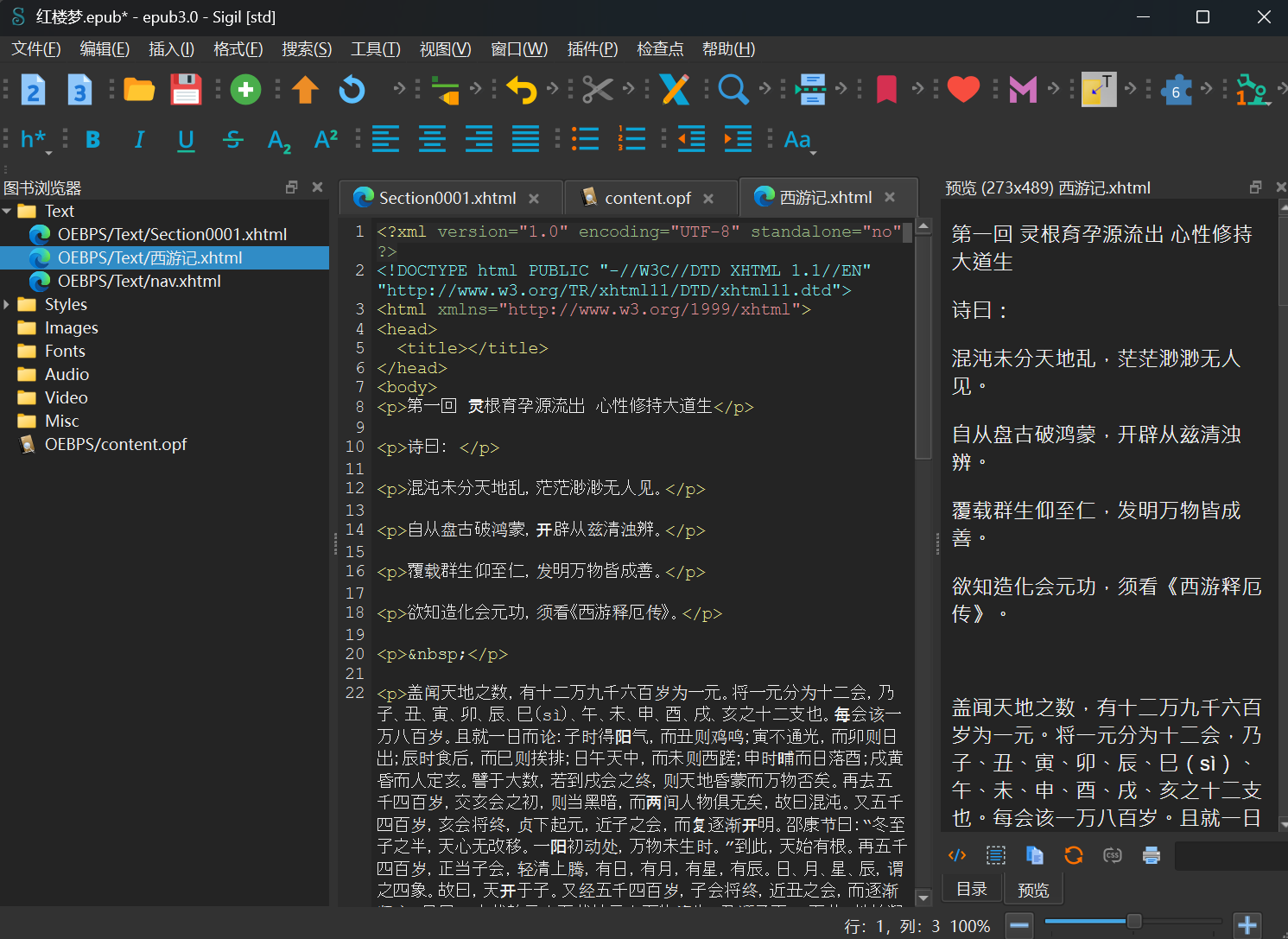
Task: Click the blue puzzle plugin icon
Action: (x=1176, y=90)
